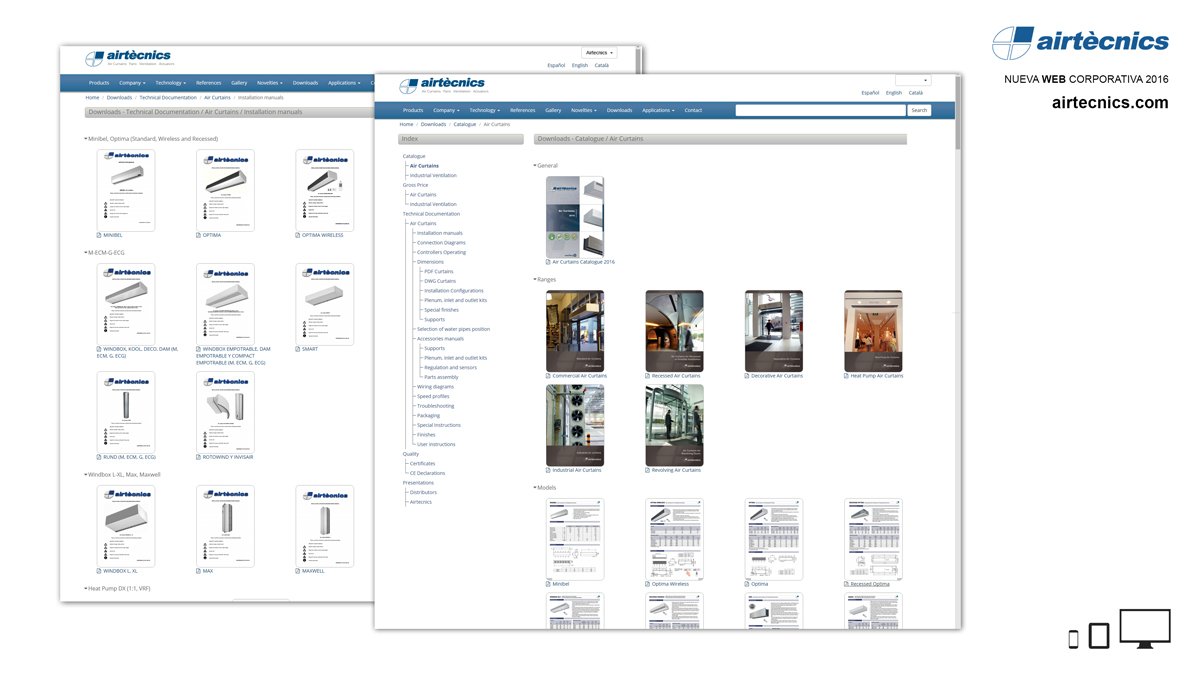Click the document icon beside Revolving Air Curtains

coord(647,470)
